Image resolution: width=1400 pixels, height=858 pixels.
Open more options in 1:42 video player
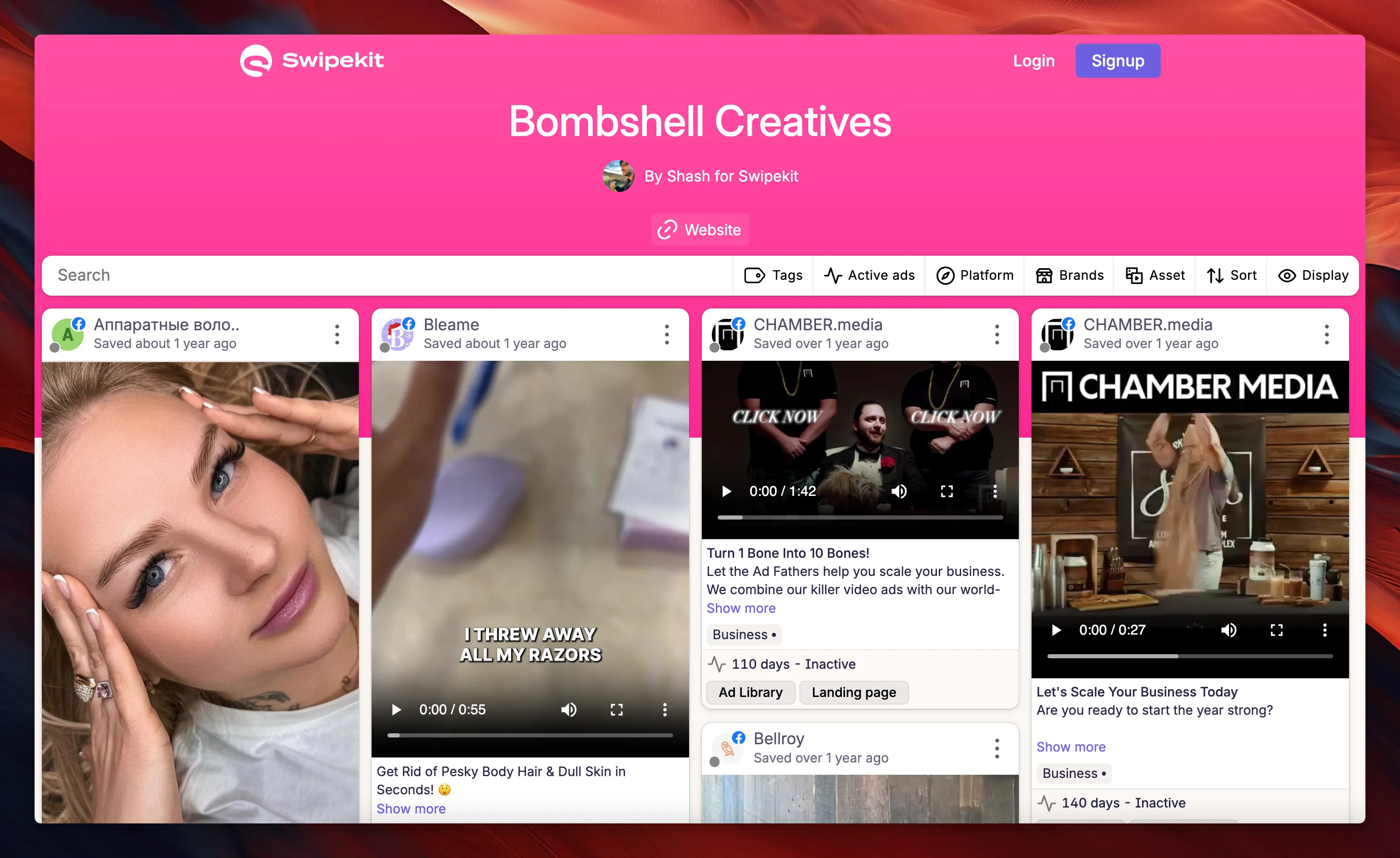(995, 491)
